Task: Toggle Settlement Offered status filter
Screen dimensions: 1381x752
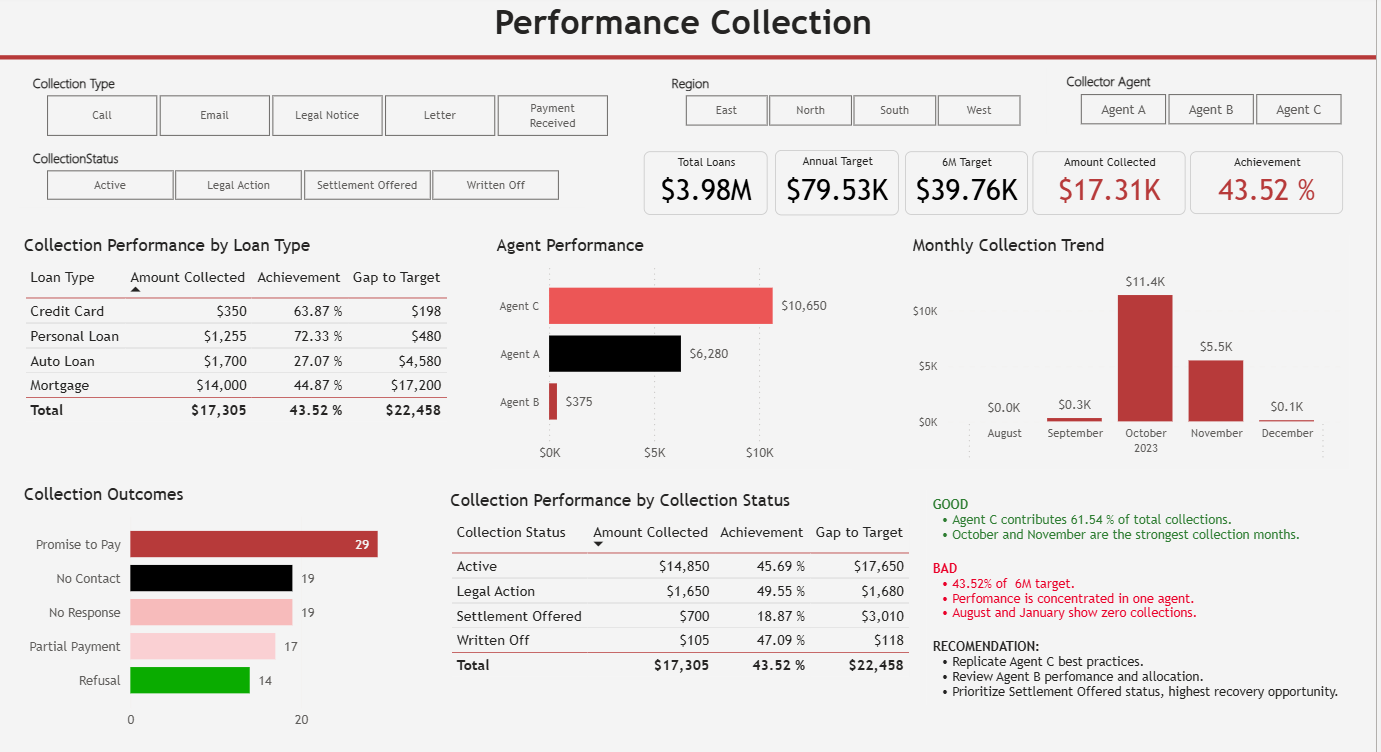Action: (x=367, y=185)
